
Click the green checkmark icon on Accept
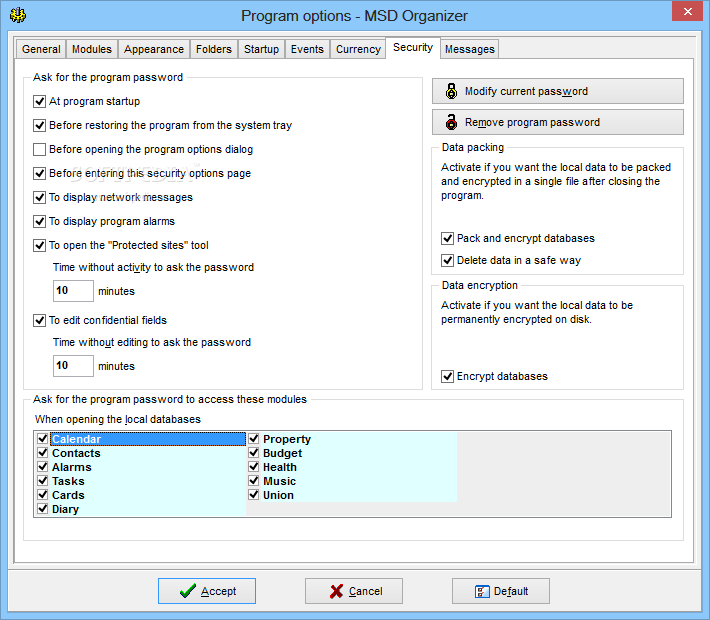click(187, 591)
